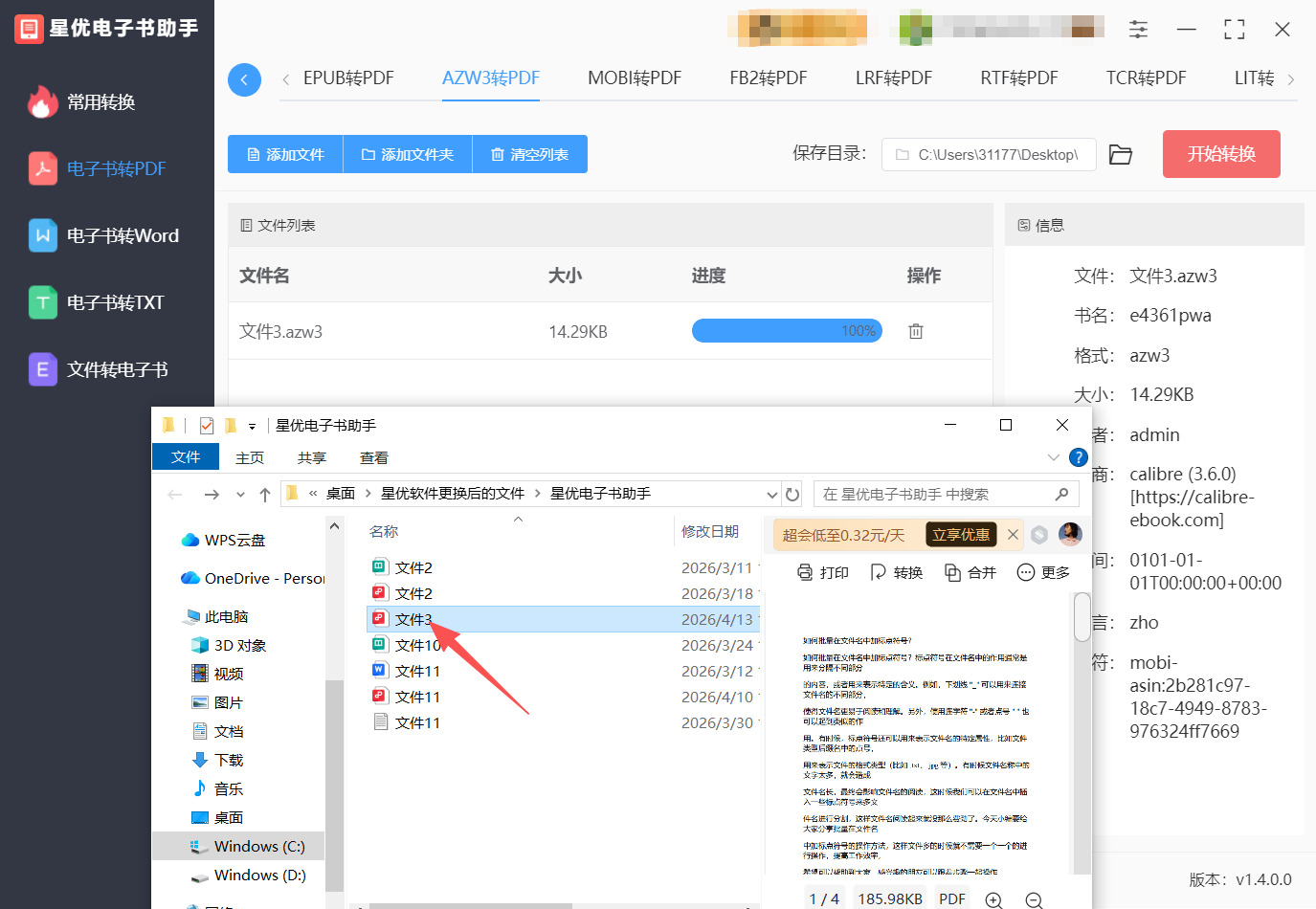Switch to the TCR转PDF tab
Image resolution: width=1316 pixels, height=909 pixels.
(x=1146, y=78)
